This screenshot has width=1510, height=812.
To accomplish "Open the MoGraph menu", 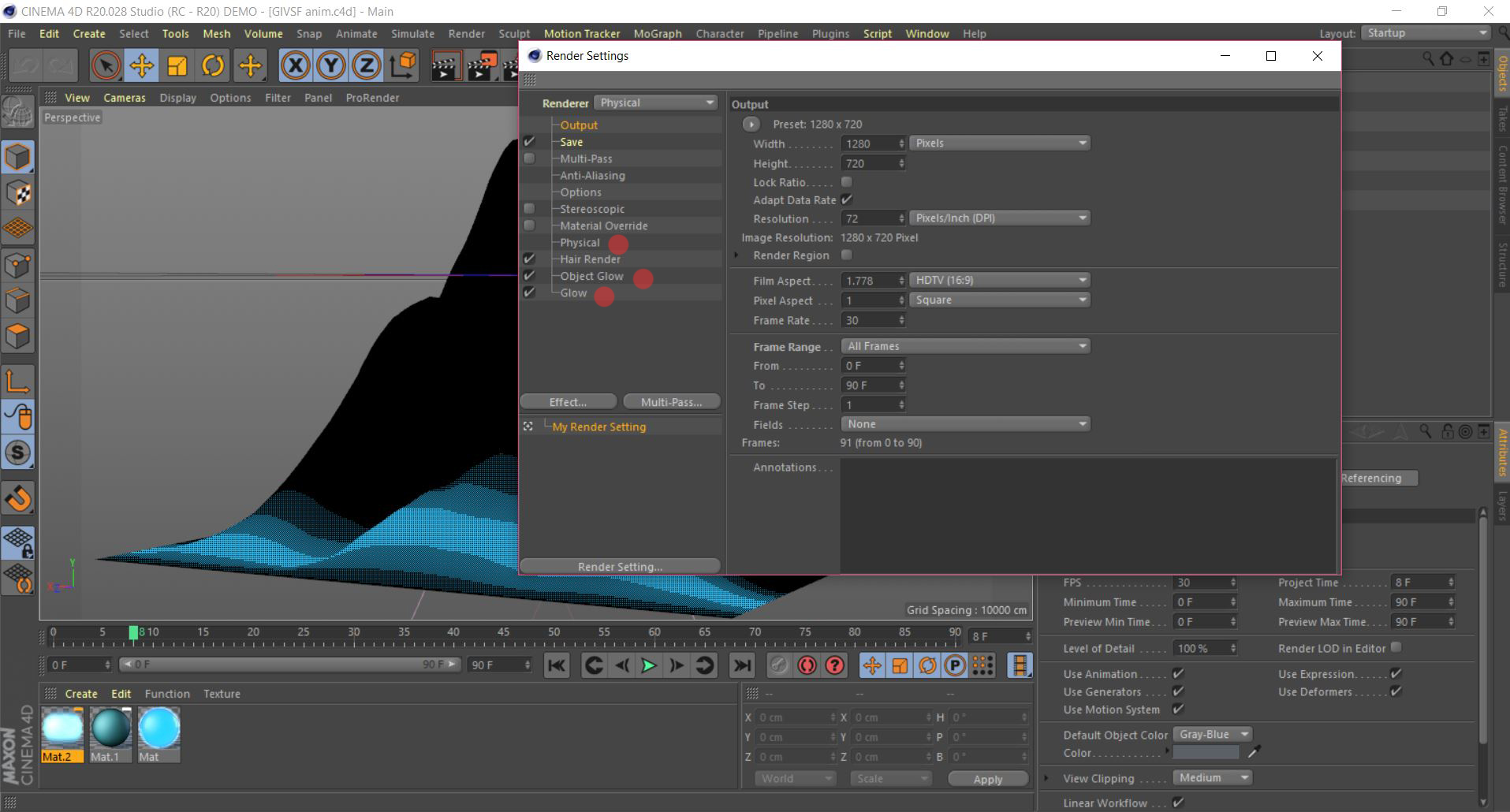I will coord(658,34).
